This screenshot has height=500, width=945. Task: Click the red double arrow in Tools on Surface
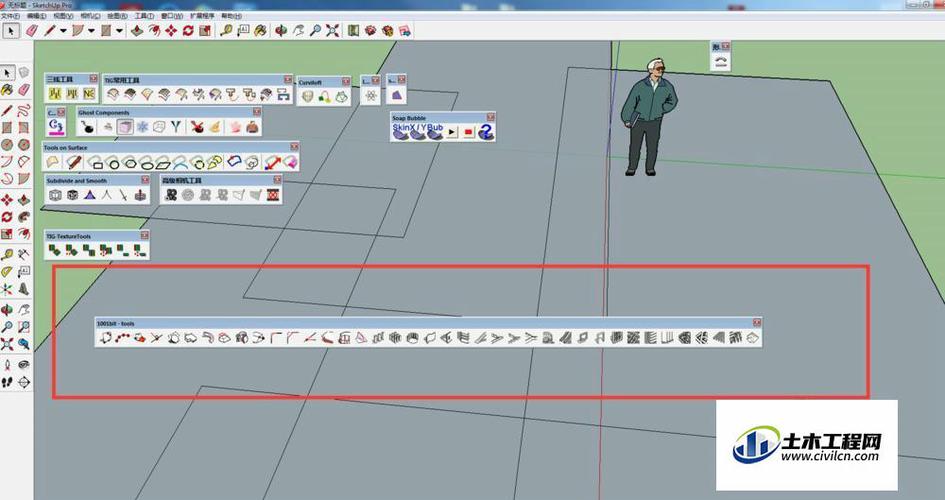[x=272, y=162]
